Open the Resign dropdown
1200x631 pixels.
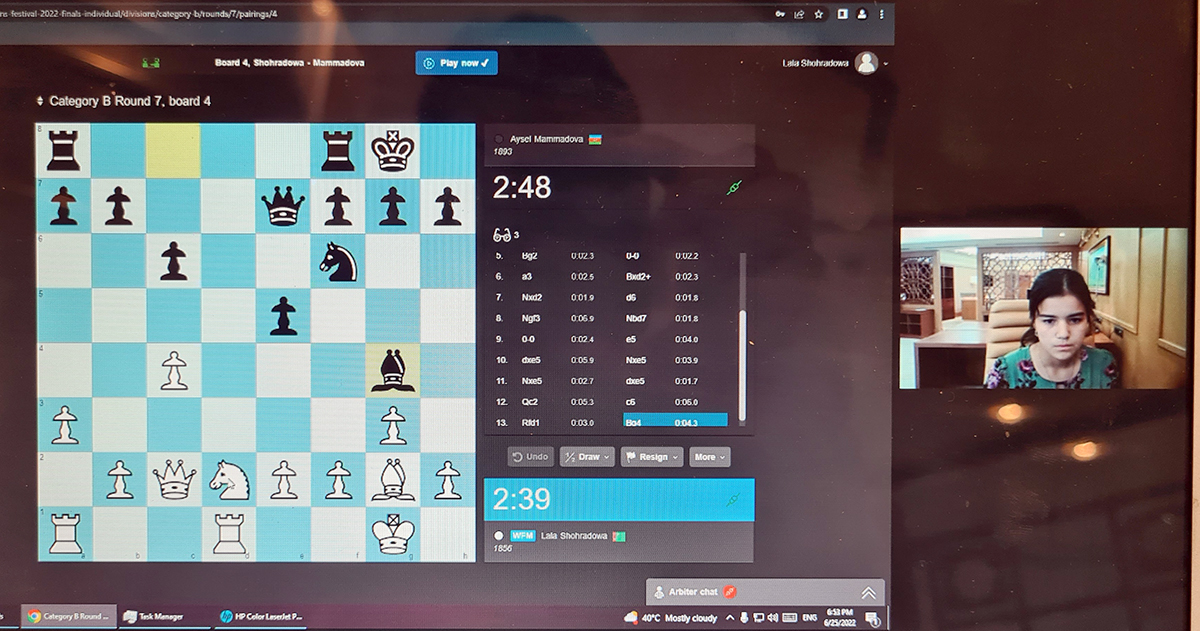652,457
